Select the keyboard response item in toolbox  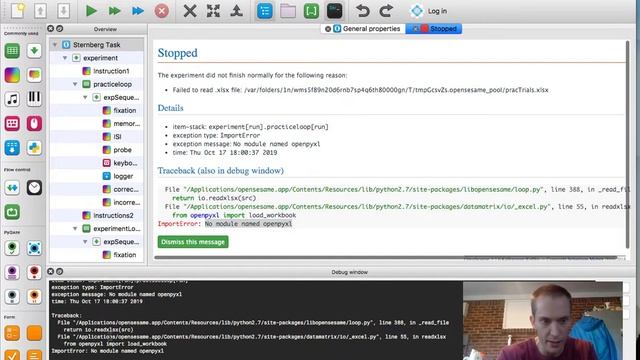[12, 123]
